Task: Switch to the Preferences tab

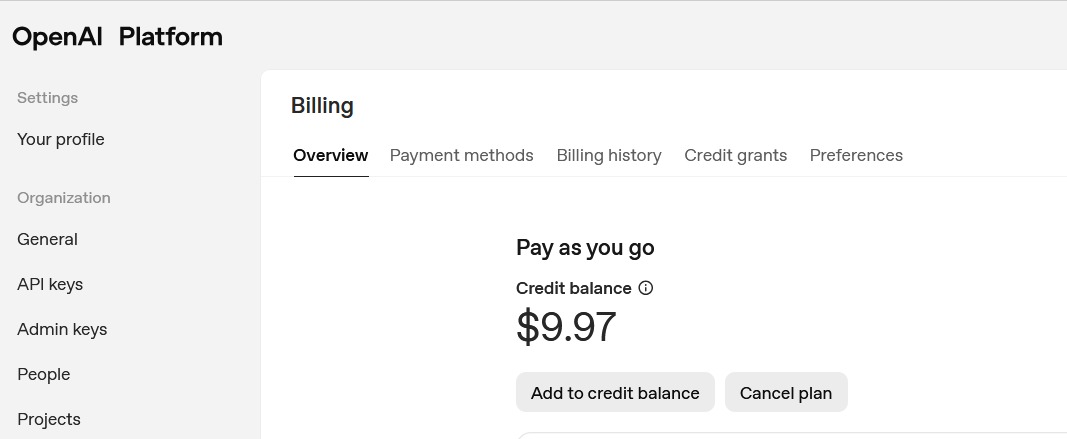Action: pyautogui.click(x=856, y=155)
